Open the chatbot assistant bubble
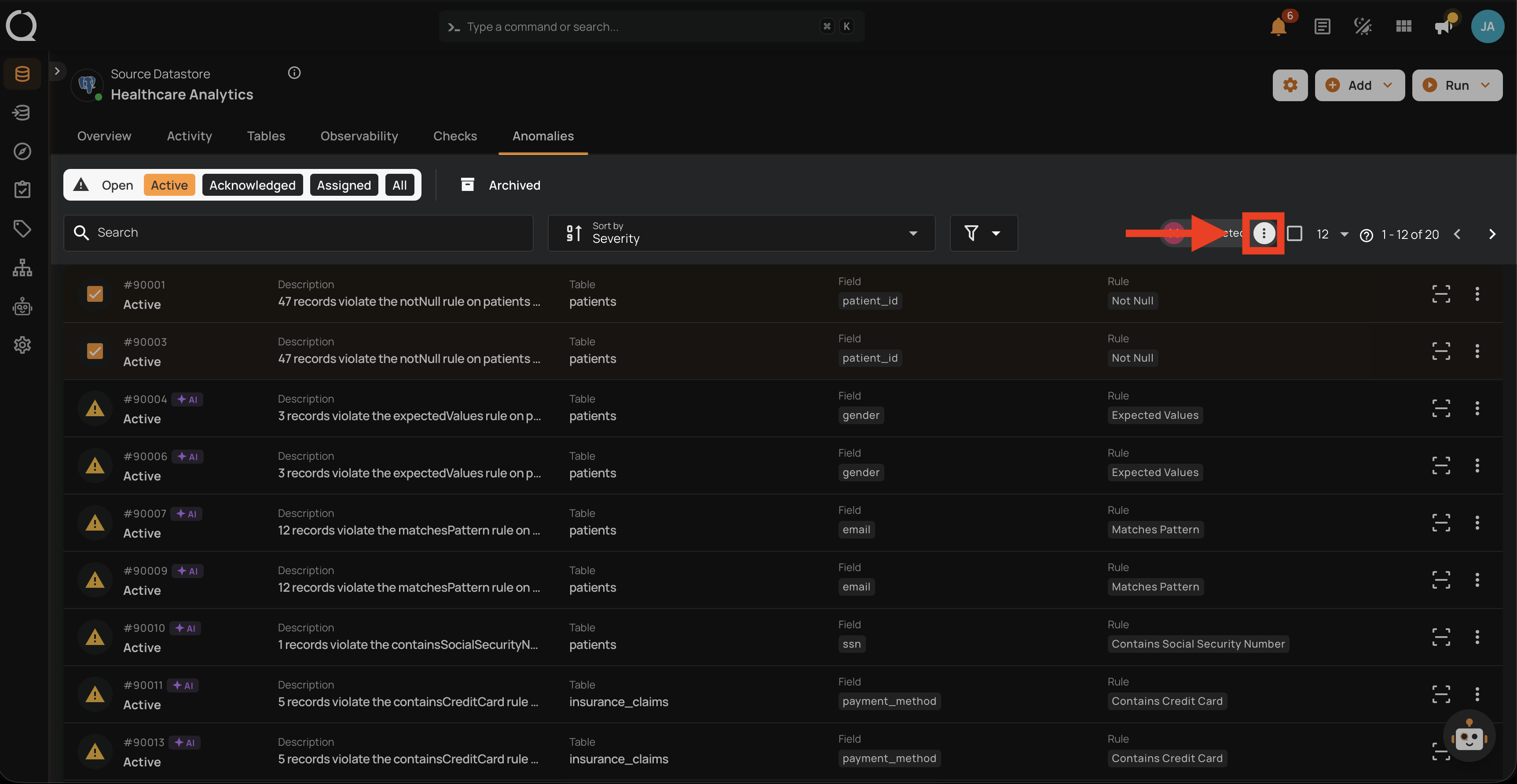Screen dimensions: 1517x784 pos(1469,736)
